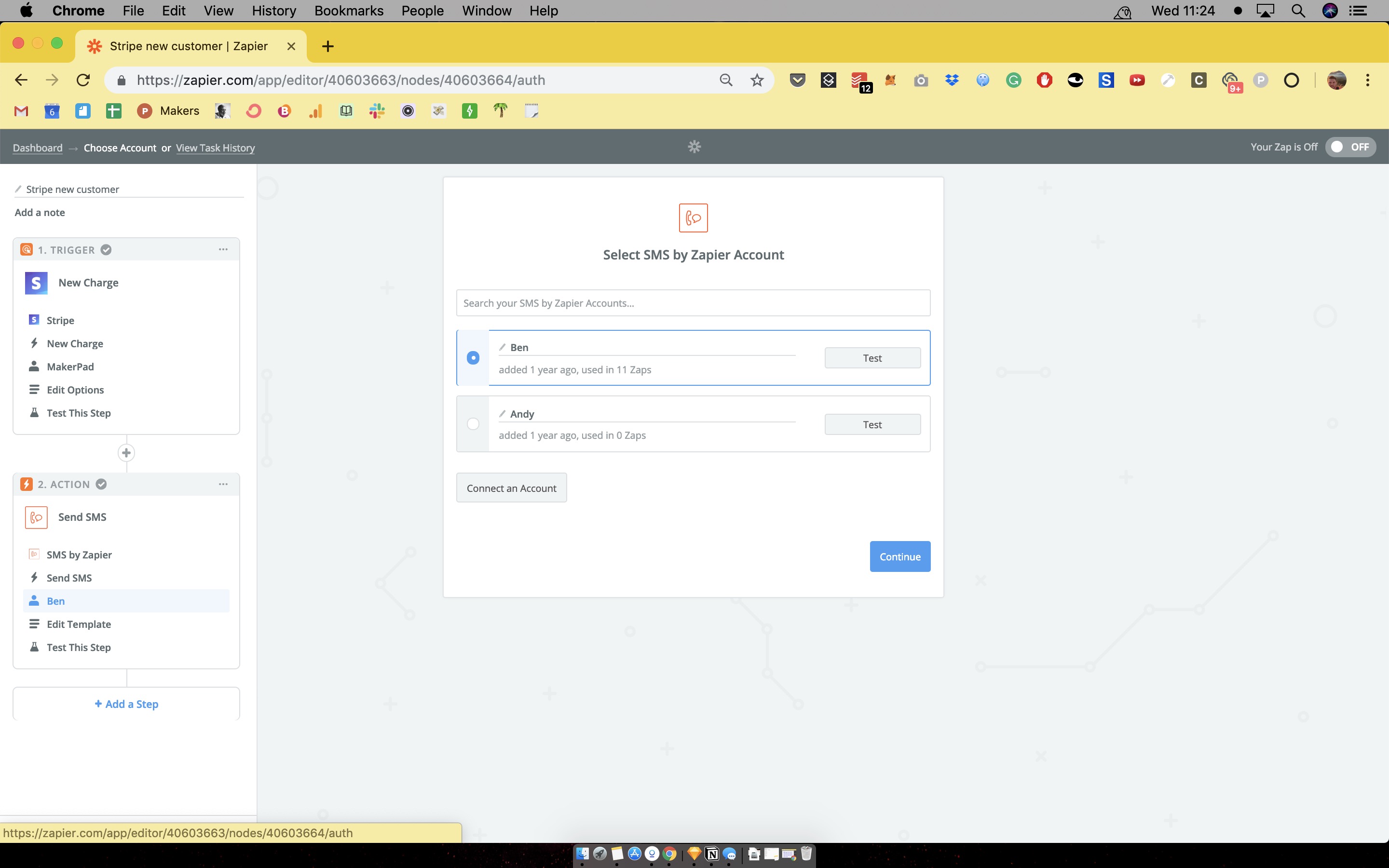Click the Dropbox extension icon
The image size is (1389, 868).
[952, 80]
